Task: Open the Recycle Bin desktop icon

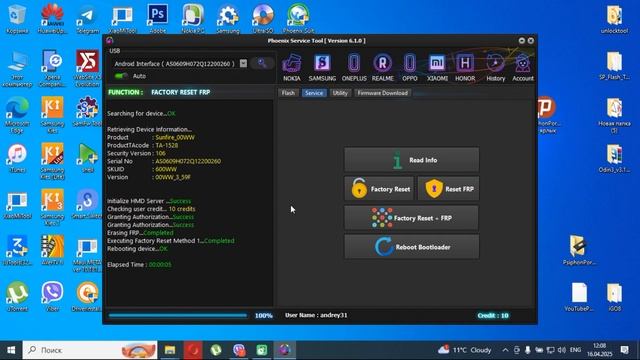Action: (17, 19)
